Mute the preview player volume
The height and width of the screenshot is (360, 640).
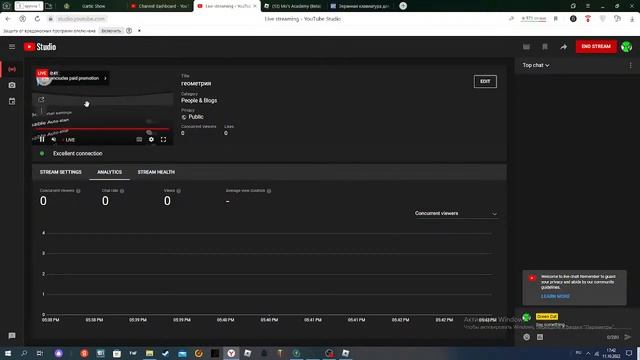[54, 140]
